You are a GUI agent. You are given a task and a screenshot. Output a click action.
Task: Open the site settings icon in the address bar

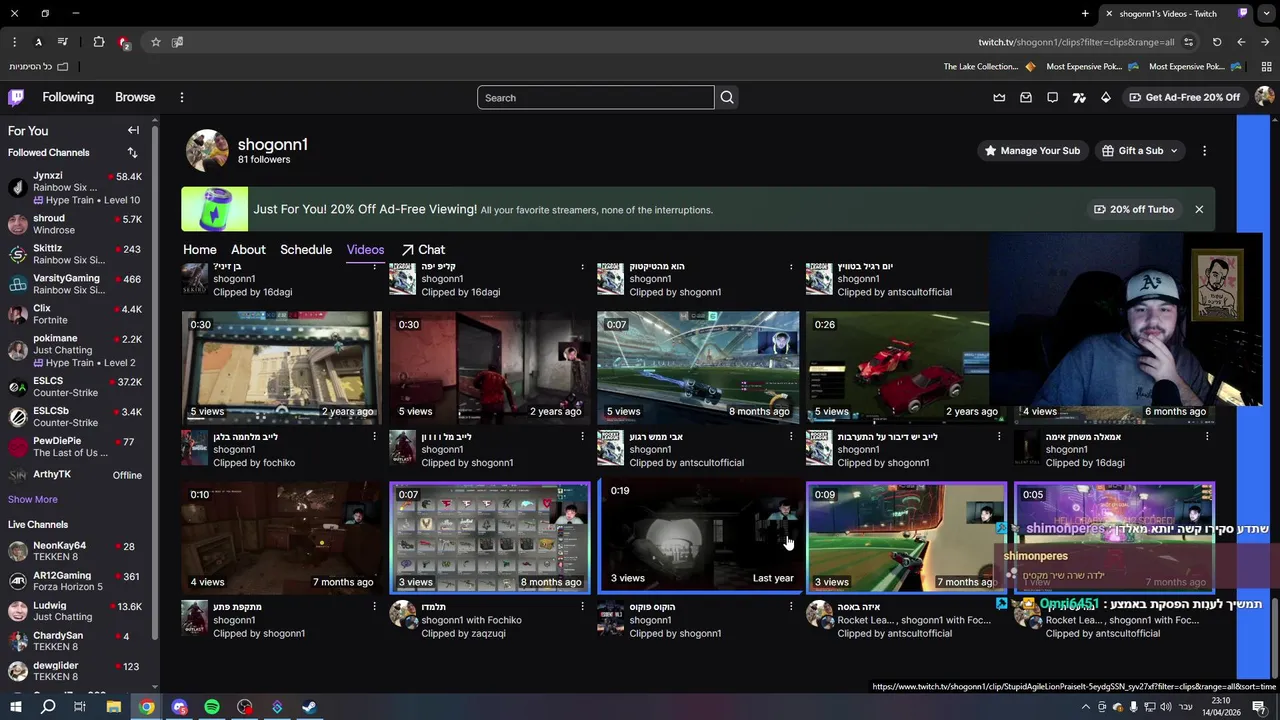1188,42
